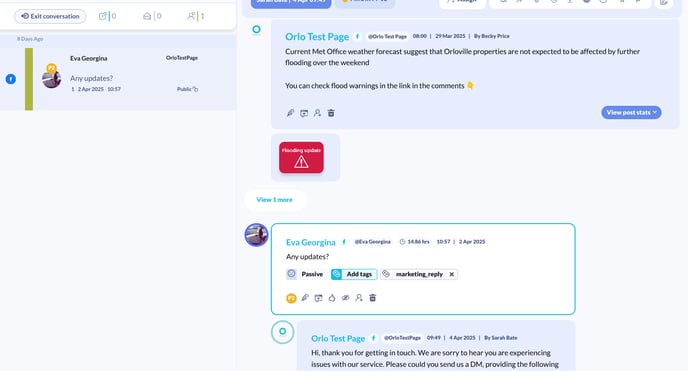The height and width of the screenshot is (371, 688).
Task: Click the pen icon under the flood post
Action: coord(290,113)
